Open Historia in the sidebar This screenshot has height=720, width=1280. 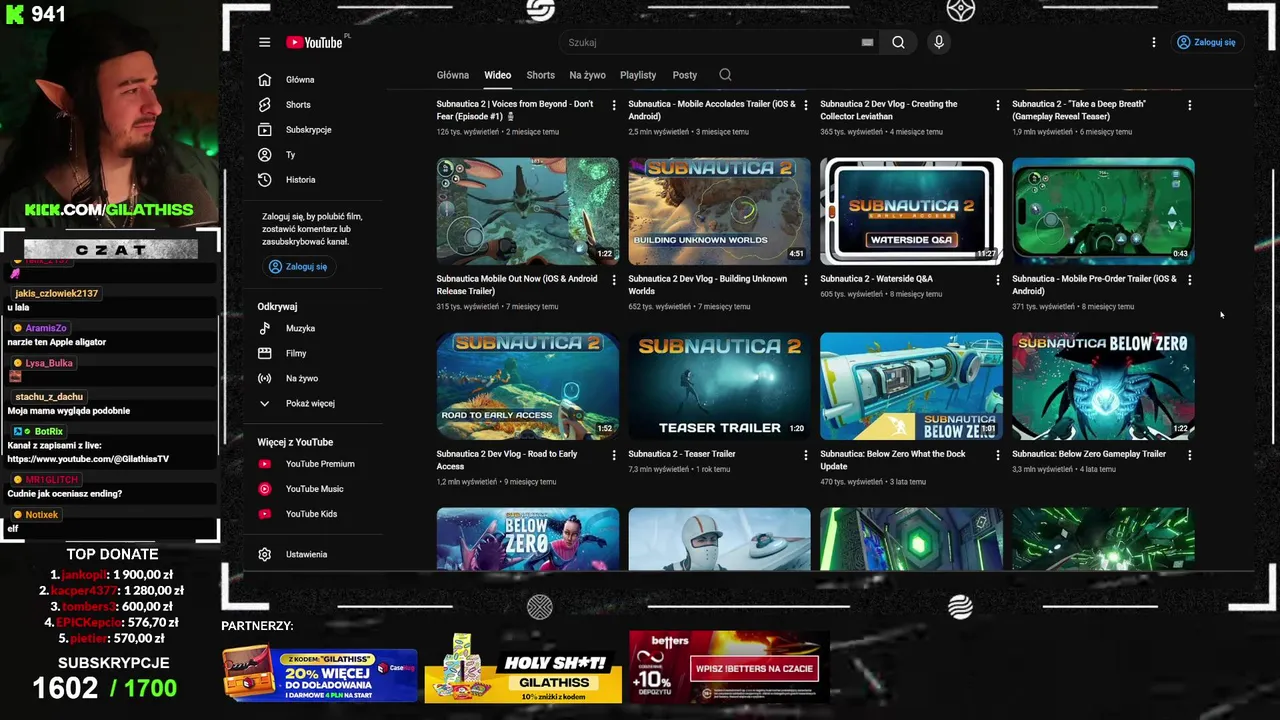click(x=300, y=180)
